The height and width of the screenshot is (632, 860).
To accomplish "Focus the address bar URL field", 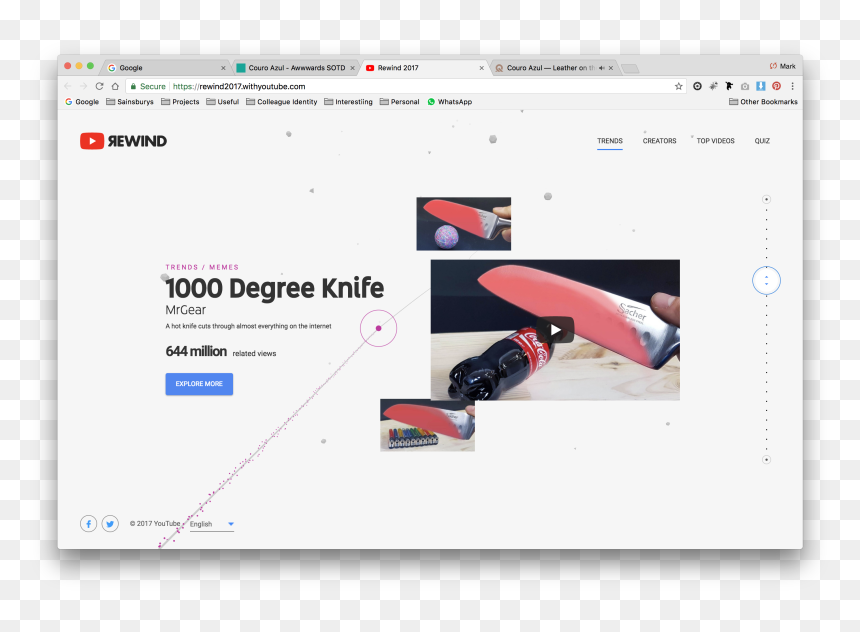I will 406,86.
